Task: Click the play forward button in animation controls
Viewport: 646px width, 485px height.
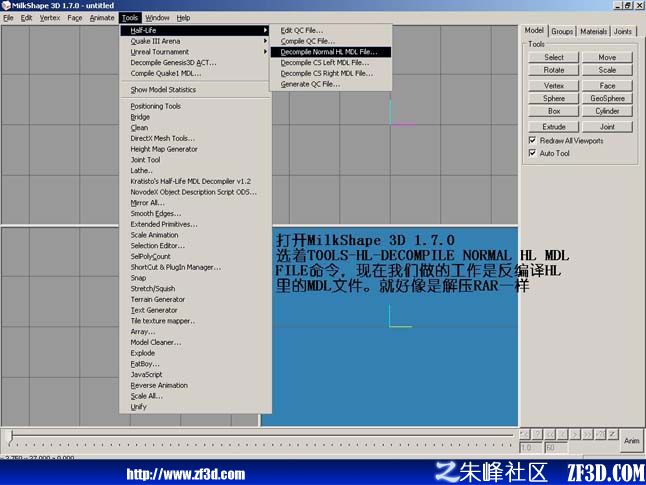Action: pyautogui.click(x=575, y=434)
